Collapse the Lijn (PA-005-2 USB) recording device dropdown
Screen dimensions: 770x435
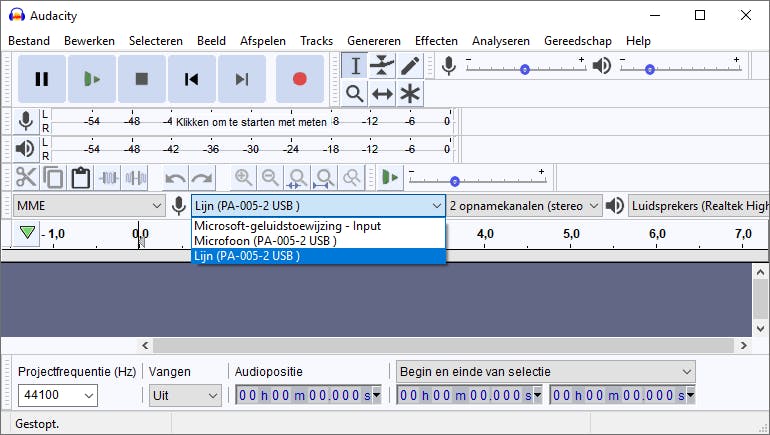[x=318, y=206]
